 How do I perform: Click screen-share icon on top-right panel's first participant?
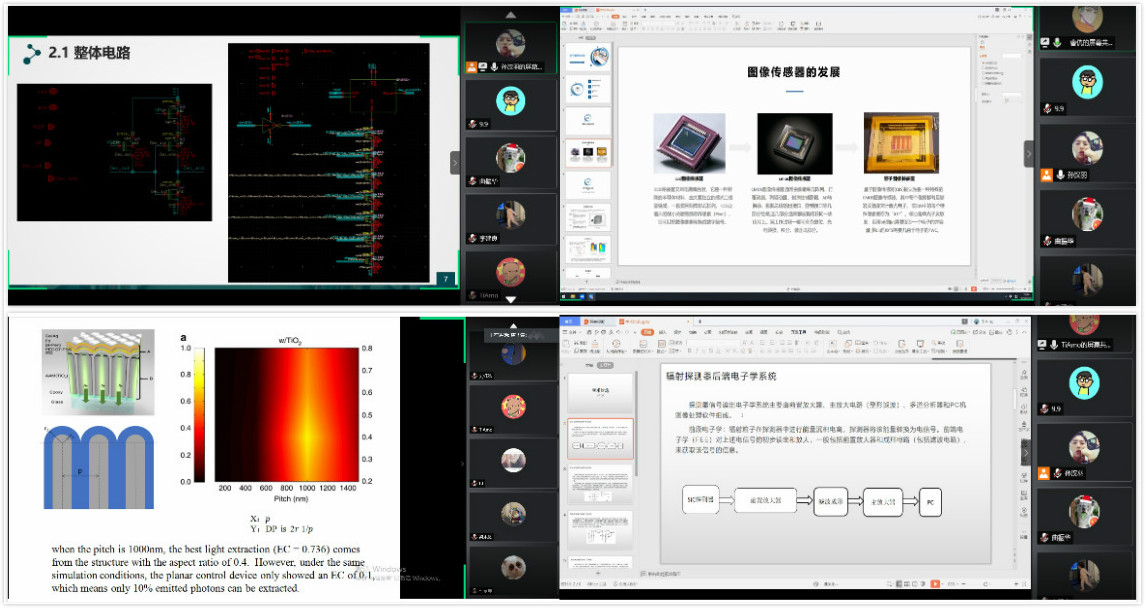[1045, 42]
